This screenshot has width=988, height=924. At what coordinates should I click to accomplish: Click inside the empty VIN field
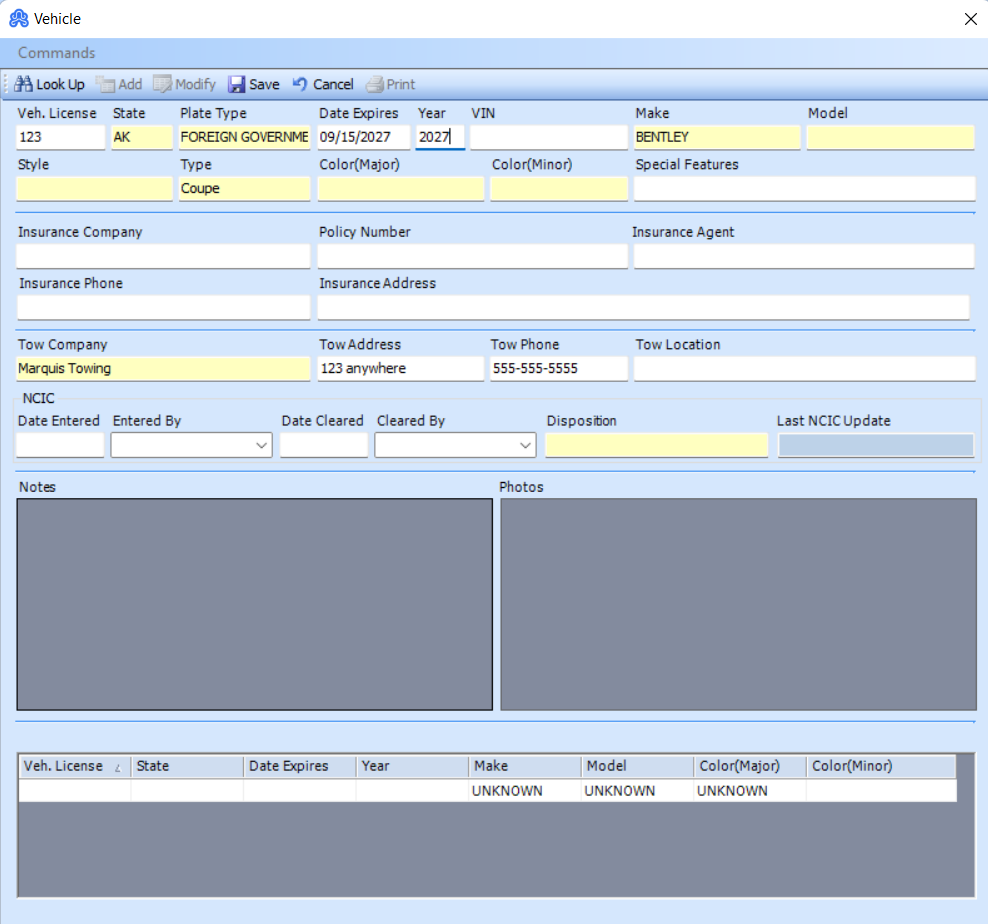point(548,137)
